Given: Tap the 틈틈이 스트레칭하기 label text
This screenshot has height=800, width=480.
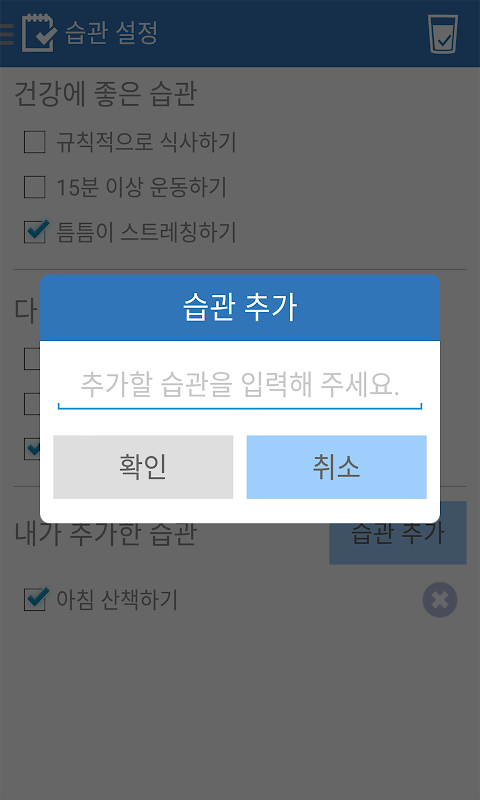Looking at the screenshot, I should pos(146,232).
